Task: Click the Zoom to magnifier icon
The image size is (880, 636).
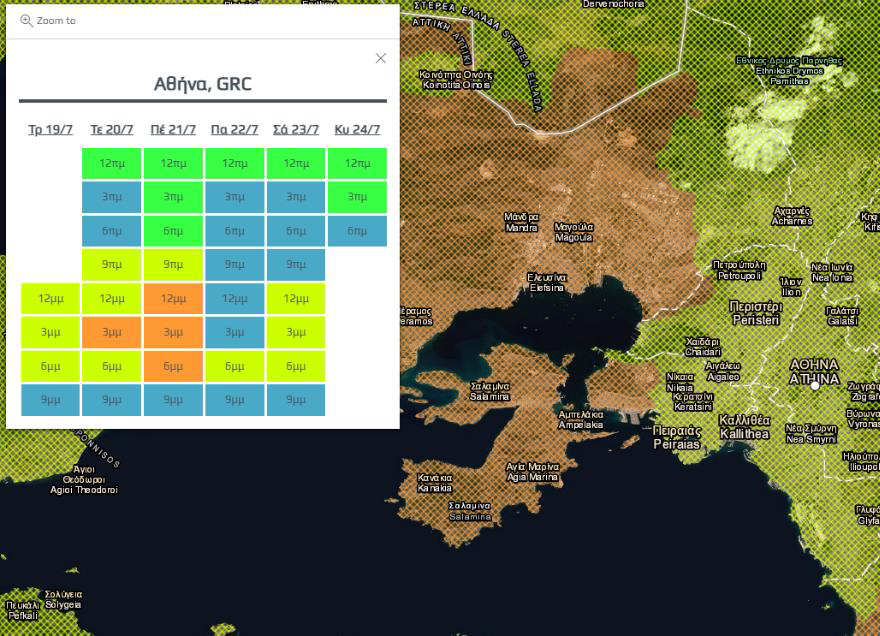Action: 26,20
